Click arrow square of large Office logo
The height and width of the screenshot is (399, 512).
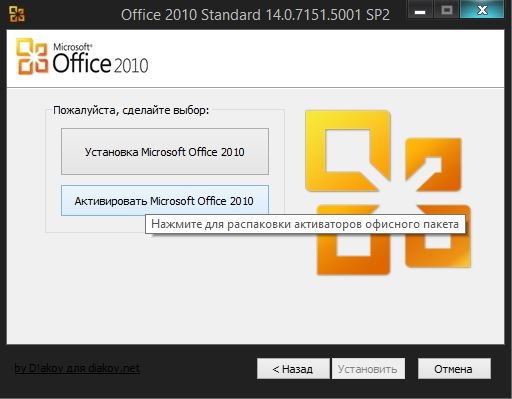point(433,164)
